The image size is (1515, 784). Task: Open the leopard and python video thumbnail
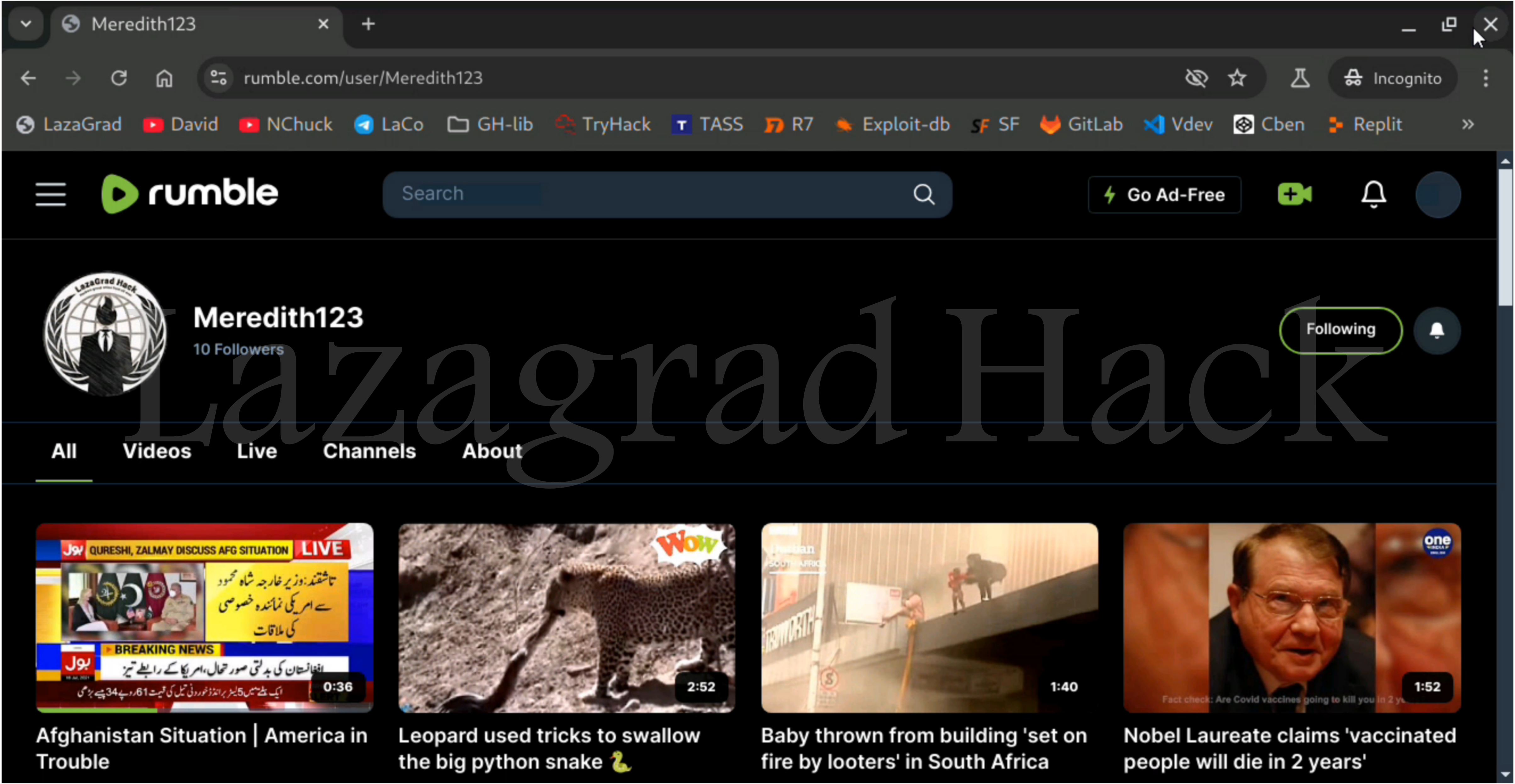566,618
